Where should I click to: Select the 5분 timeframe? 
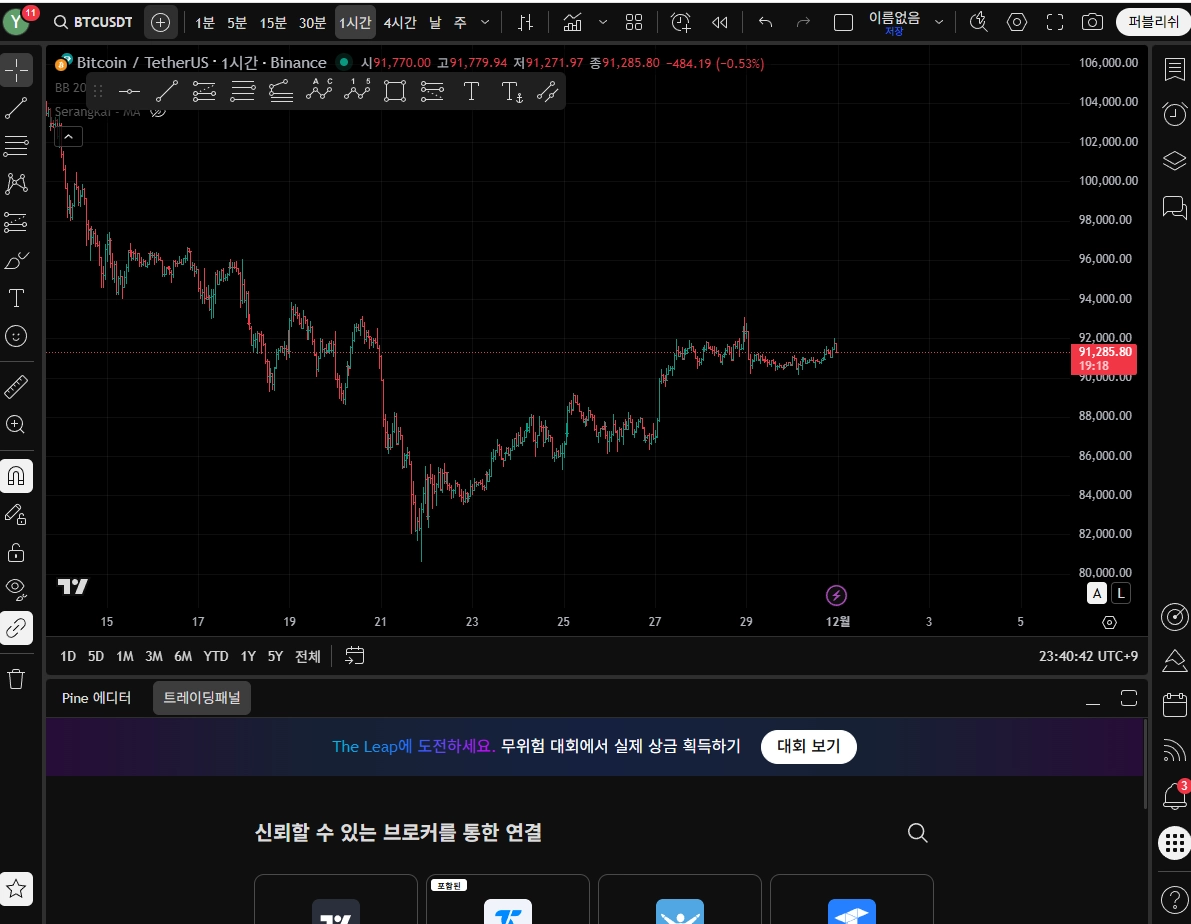[x=237, y=23]
